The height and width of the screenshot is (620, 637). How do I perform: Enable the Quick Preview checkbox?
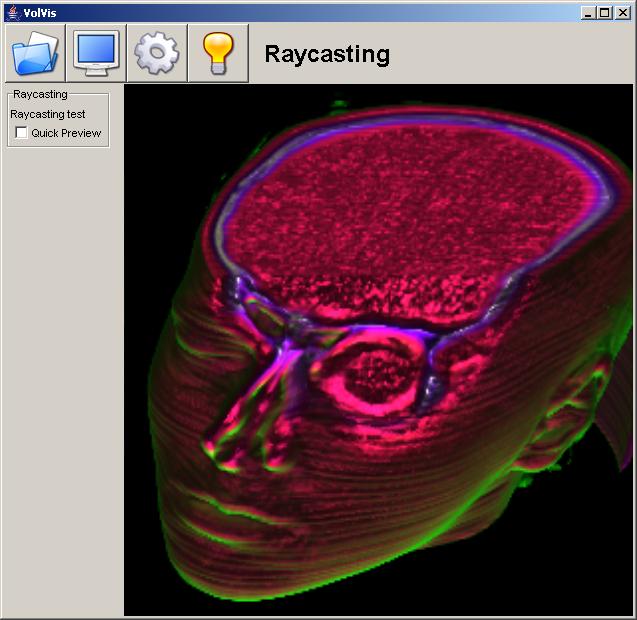click(x=22, y=133)
